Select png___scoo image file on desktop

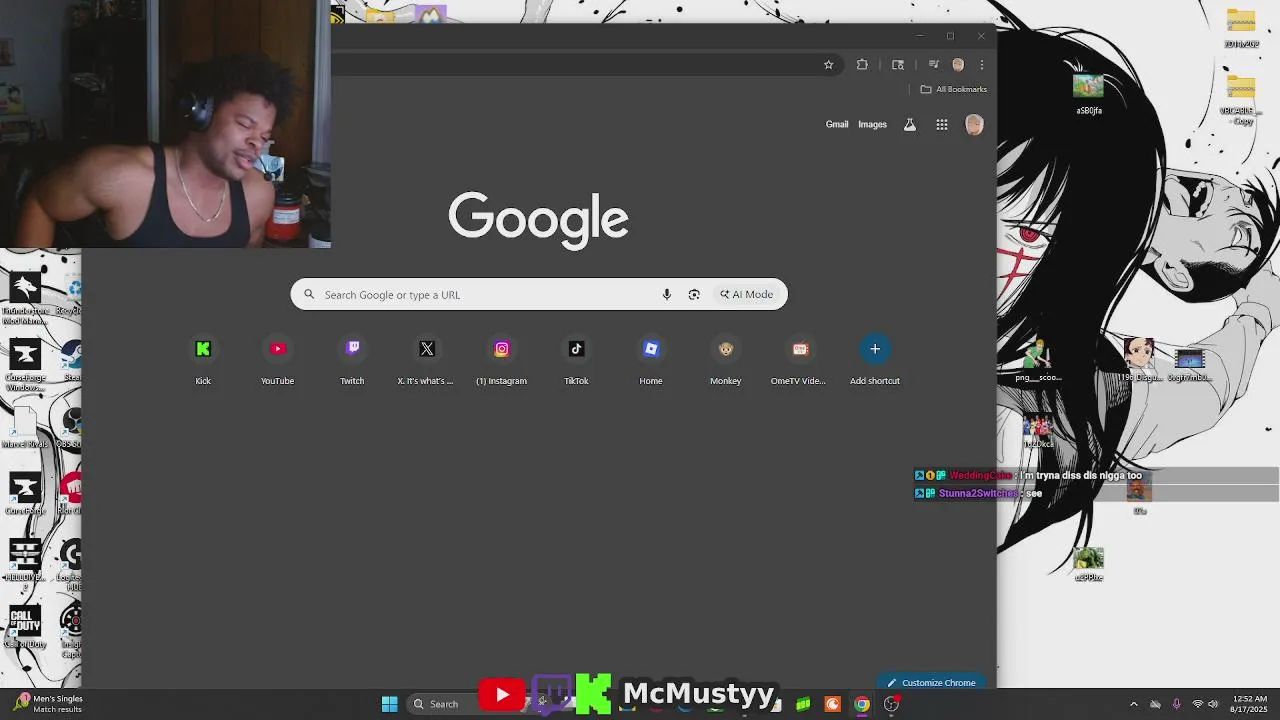(1037, 361)
